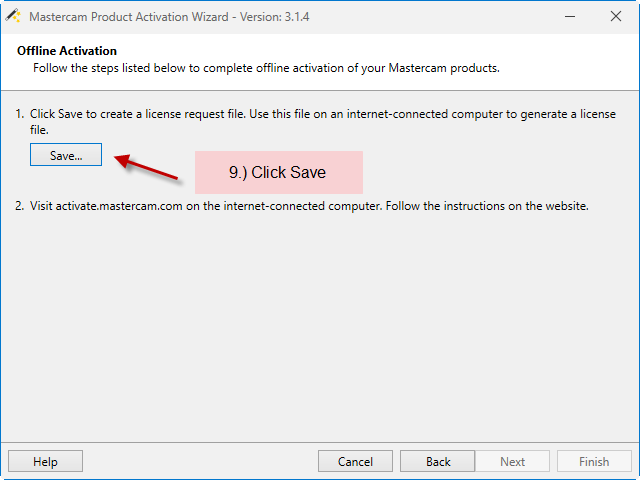Viewport: 640px width, 480px height.
Task: Click the Mastercam Product Activation Wizard title
Action: pos(129,17)
